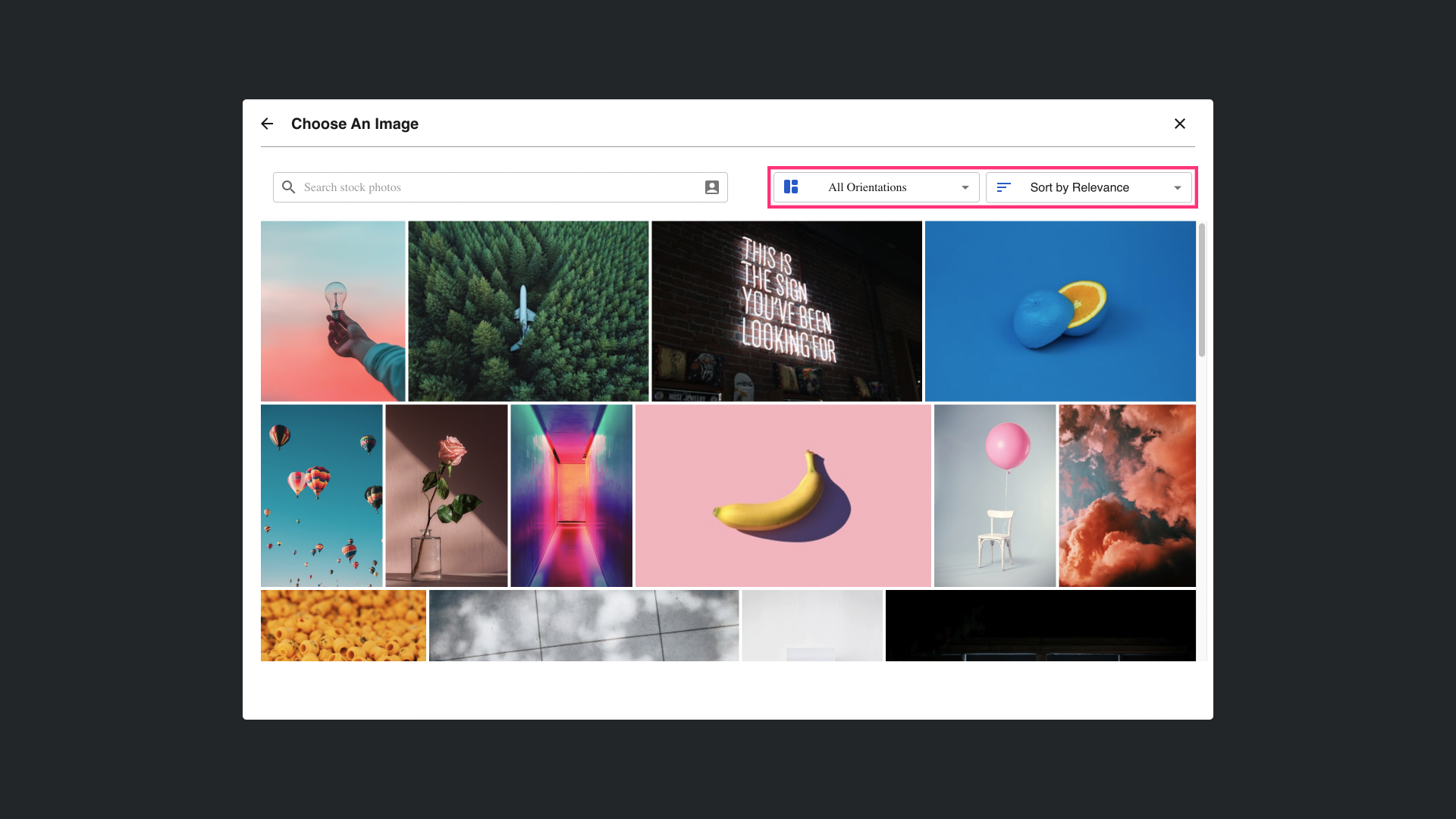Choose the airplane over forest photo
The width and height of the screenshot is (1456, 819).
click(528, 311)
